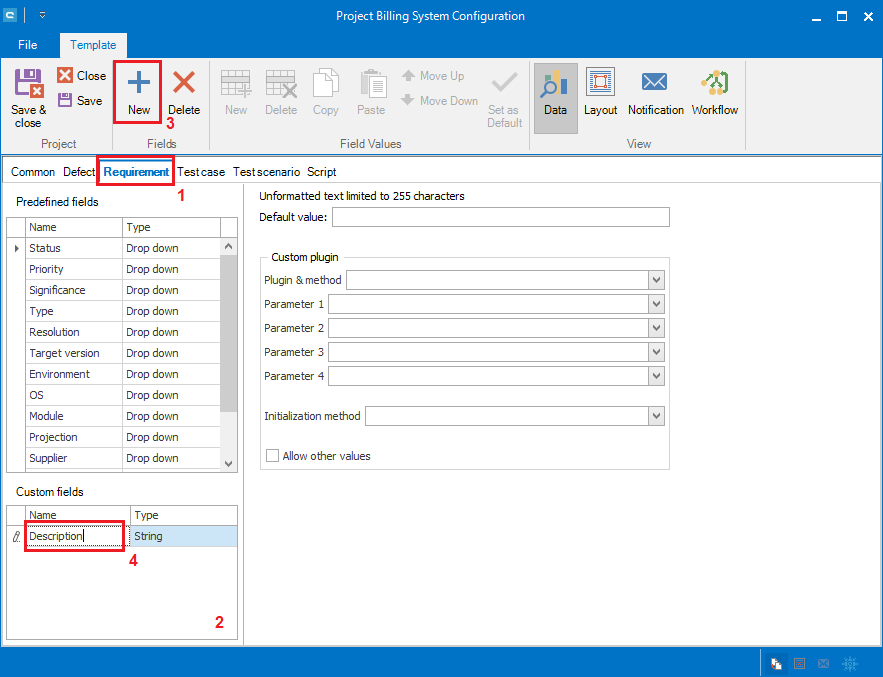Click the red Delete field icon
The width and height of the screenshot is (883, 677).
pos(184,84)
